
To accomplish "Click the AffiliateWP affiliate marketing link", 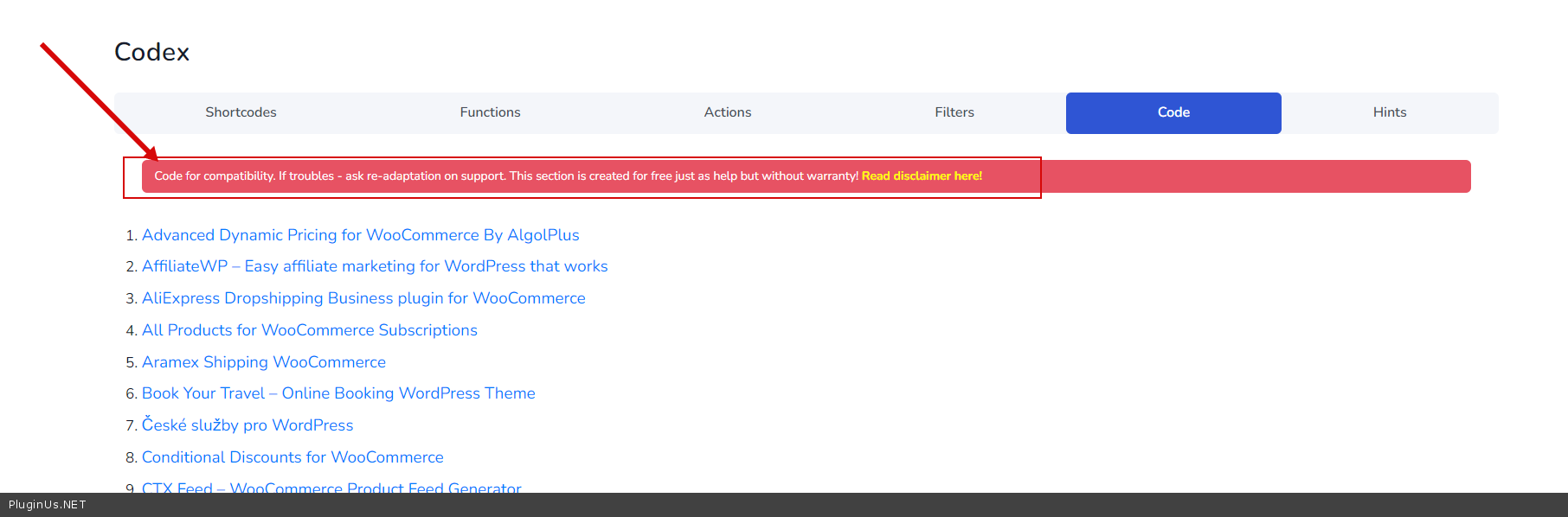I will pos(374,266).
